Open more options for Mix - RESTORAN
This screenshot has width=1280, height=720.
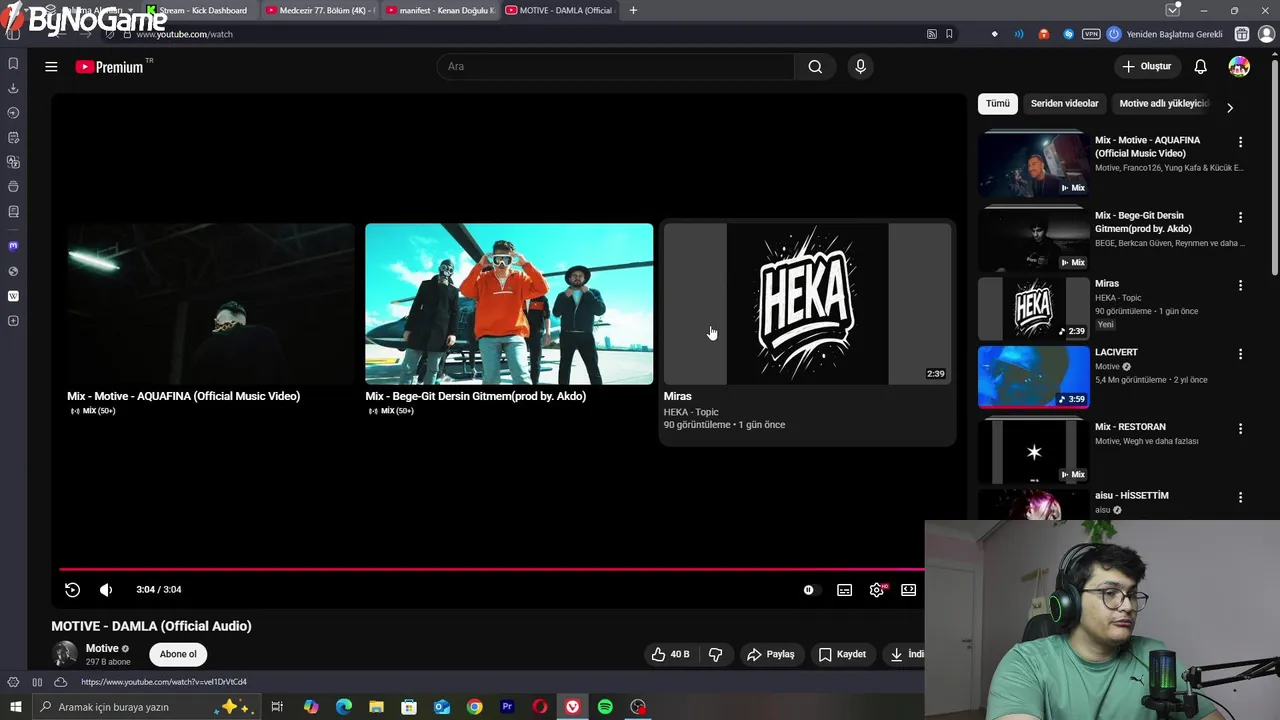(x=1240, y=429)
